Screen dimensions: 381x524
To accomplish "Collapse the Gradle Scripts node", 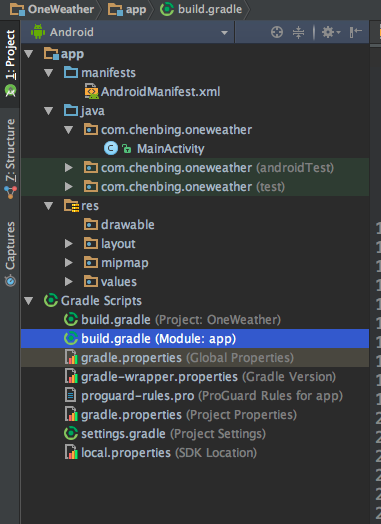I will [29, 301].
